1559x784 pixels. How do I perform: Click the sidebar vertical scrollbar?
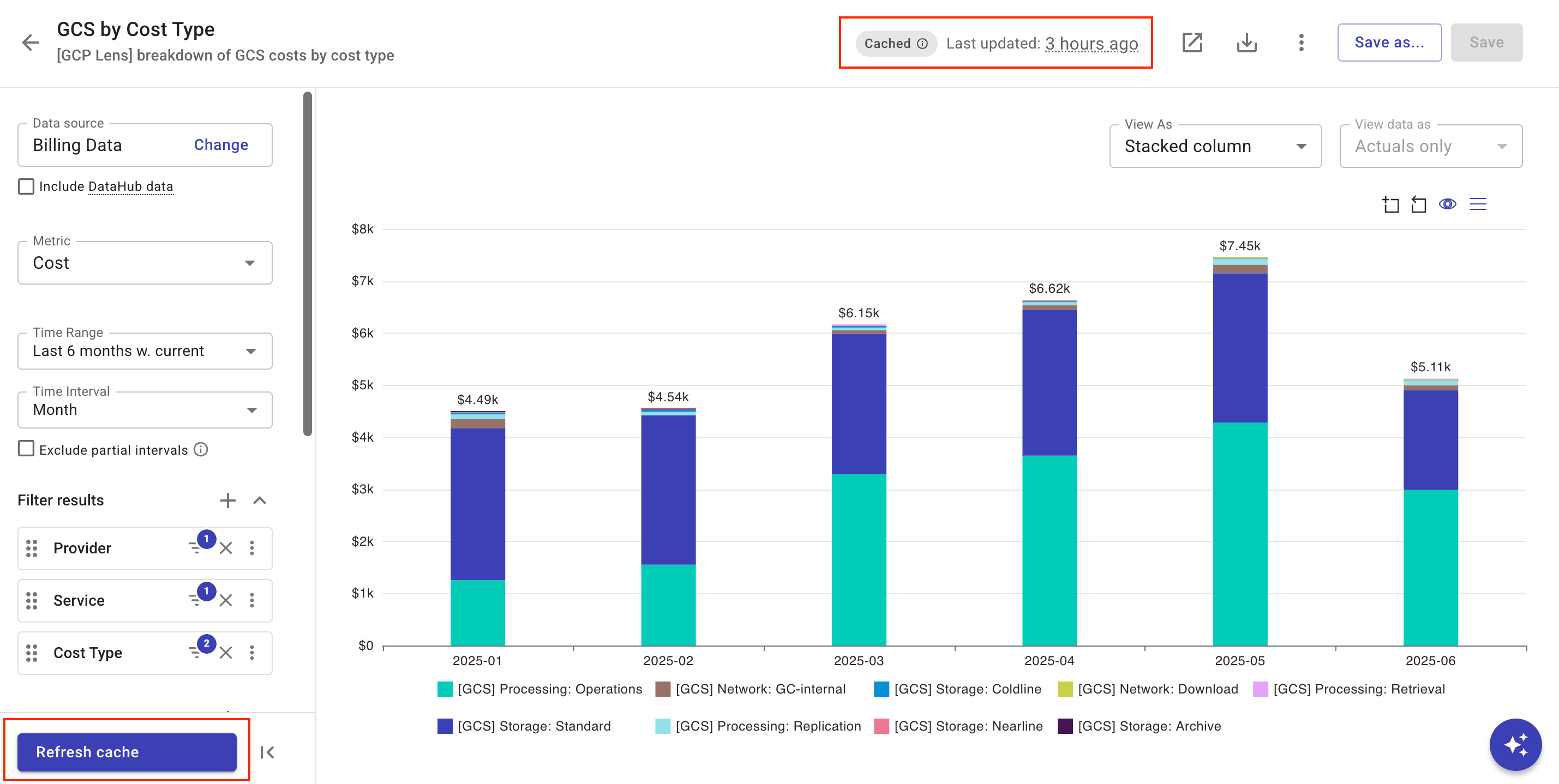click(x=308, y=264)
